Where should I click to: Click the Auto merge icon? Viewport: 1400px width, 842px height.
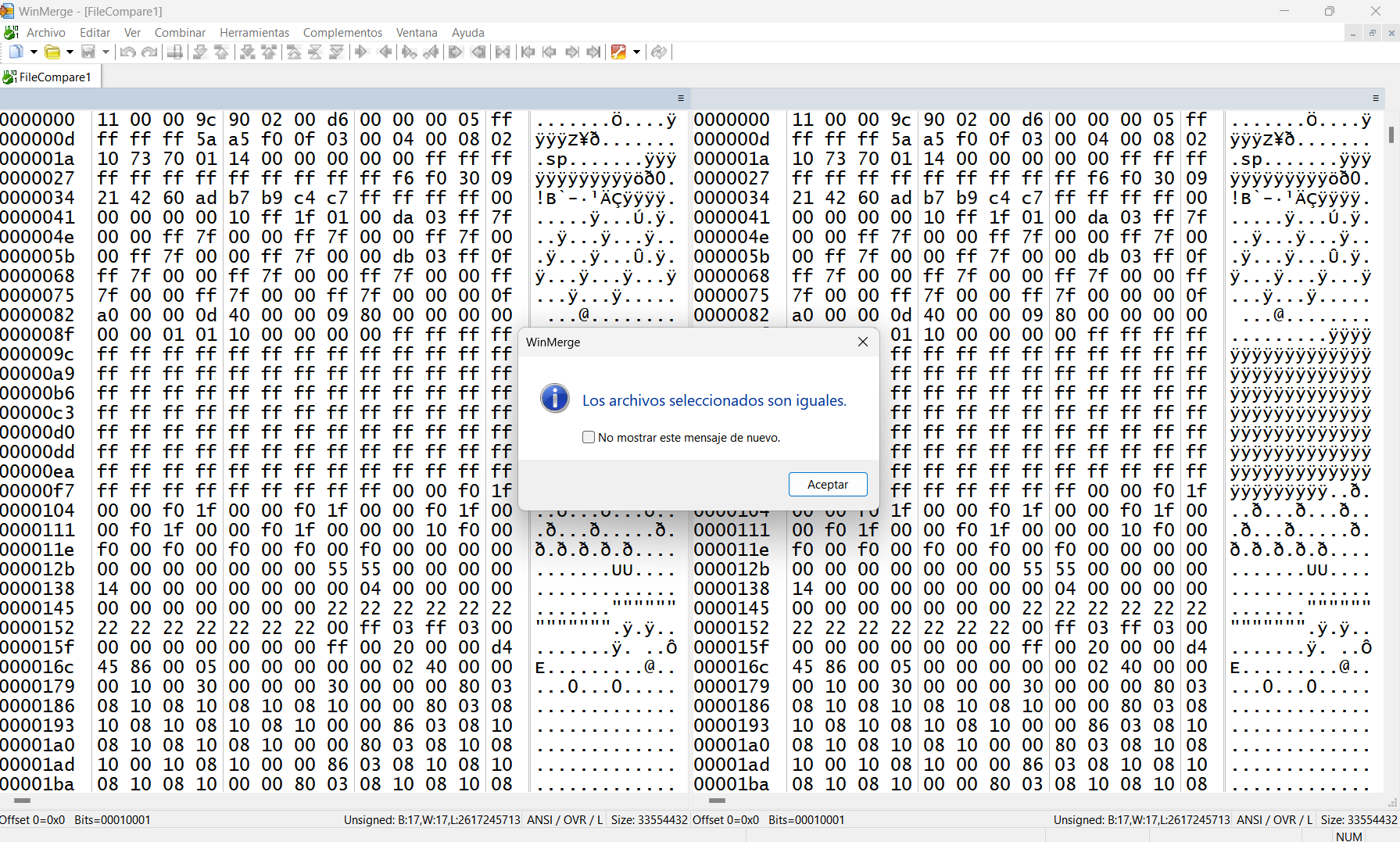[x=503, y=52]
